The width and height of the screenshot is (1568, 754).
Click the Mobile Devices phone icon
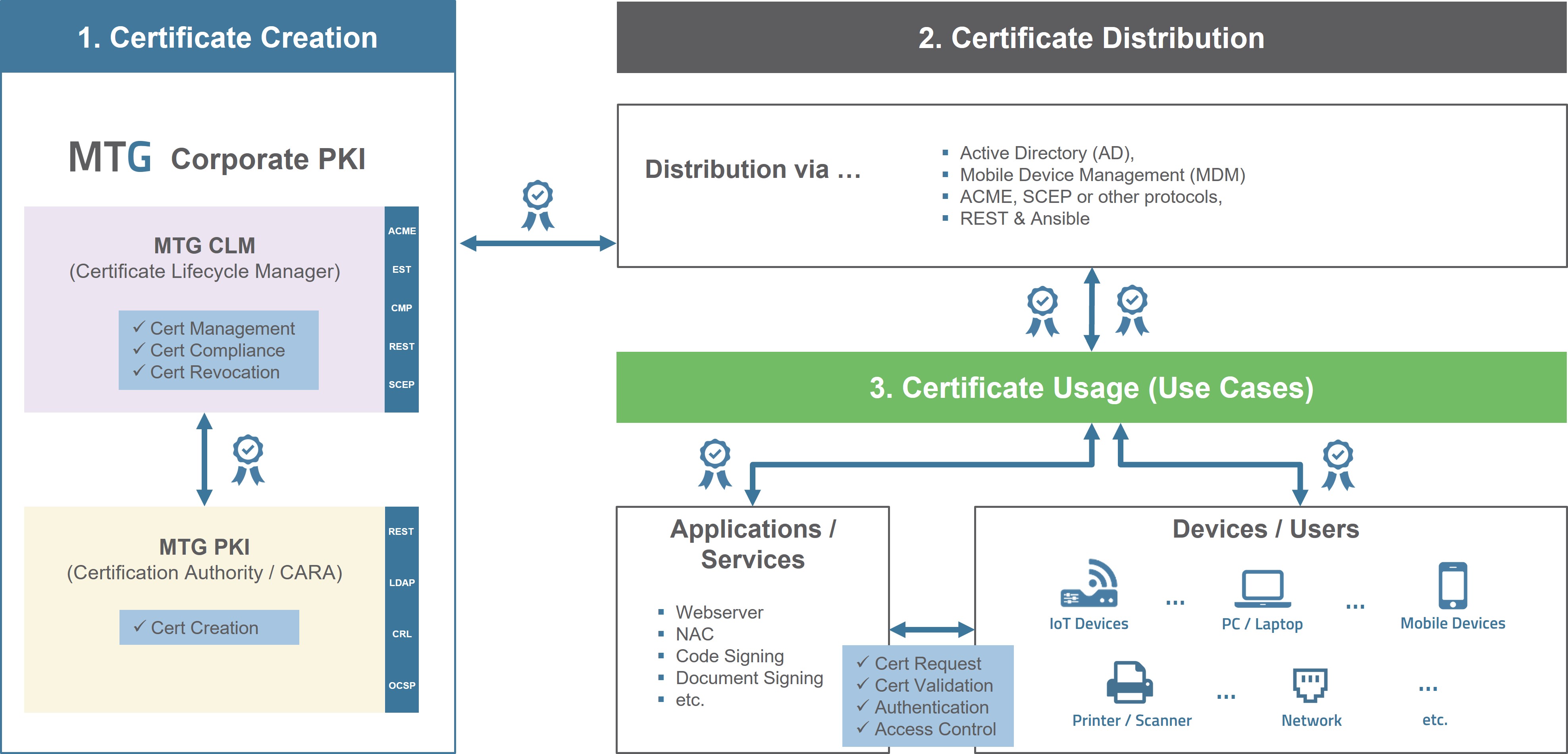[x=1452, y=586]
